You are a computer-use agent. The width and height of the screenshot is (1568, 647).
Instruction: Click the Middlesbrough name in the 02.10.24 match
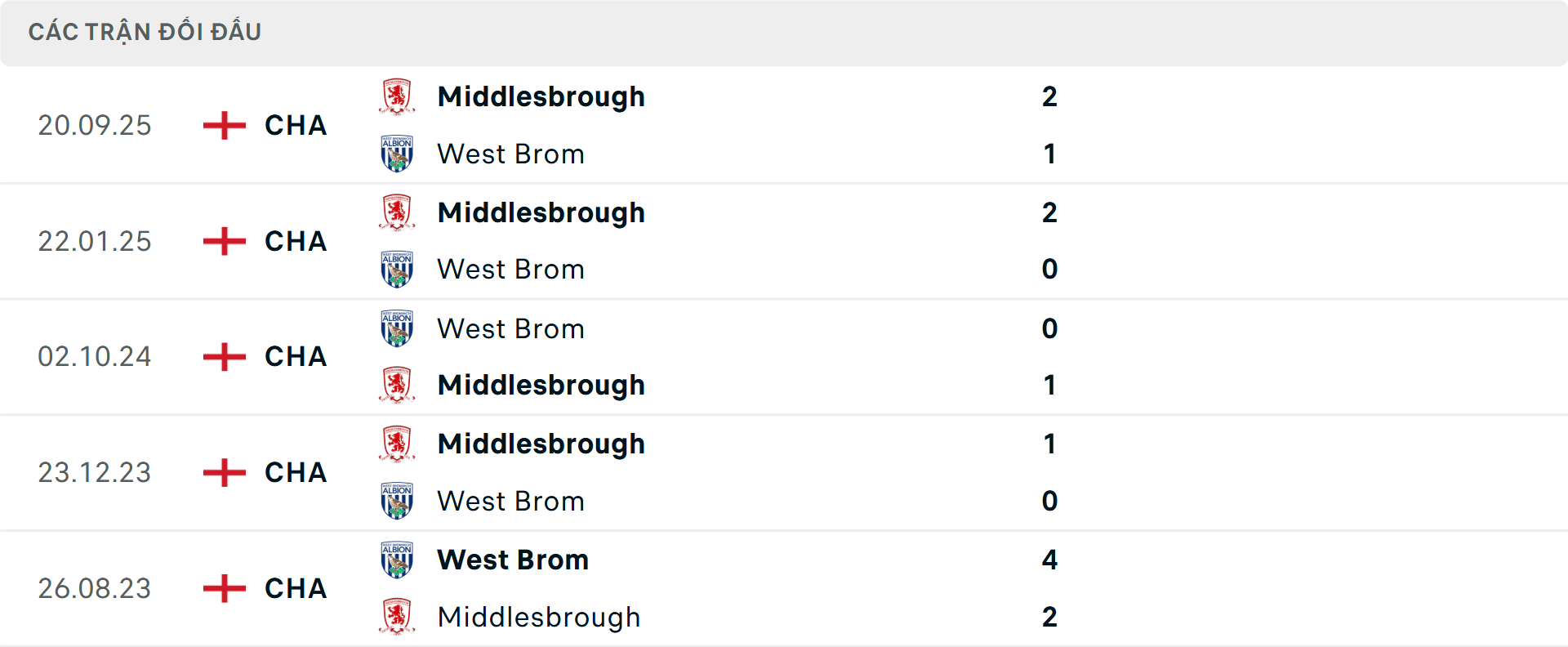click(x=541, y=385)
